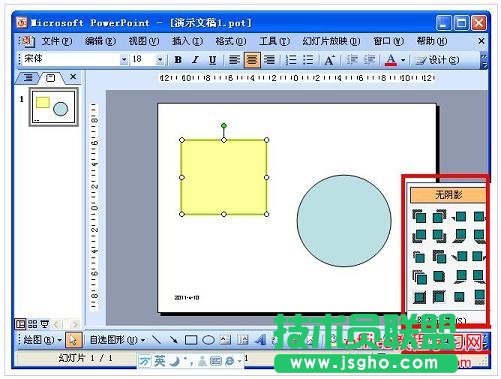Select the Line tool in drawing toolbar
Image resolution: width=501 pixels, height=379 pixels.
click(156, 340)
